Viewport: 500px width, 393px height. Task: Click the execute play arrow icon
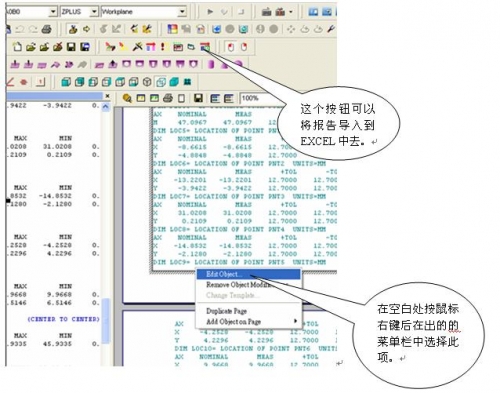210,12
